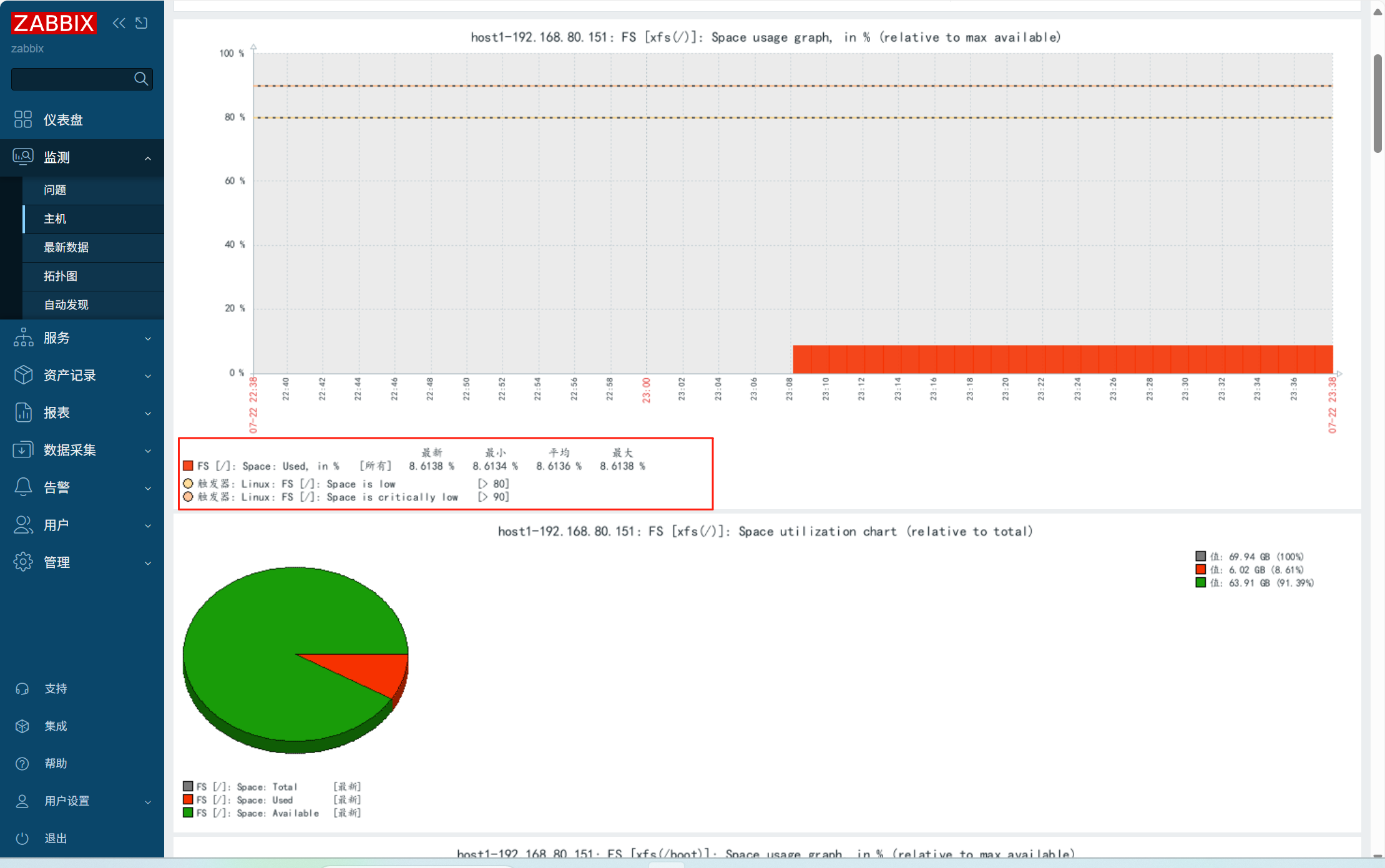1385x868 pixels.
Task: Click the red swatch beside 6.02 GB
Action: (x=1200, y=569)
